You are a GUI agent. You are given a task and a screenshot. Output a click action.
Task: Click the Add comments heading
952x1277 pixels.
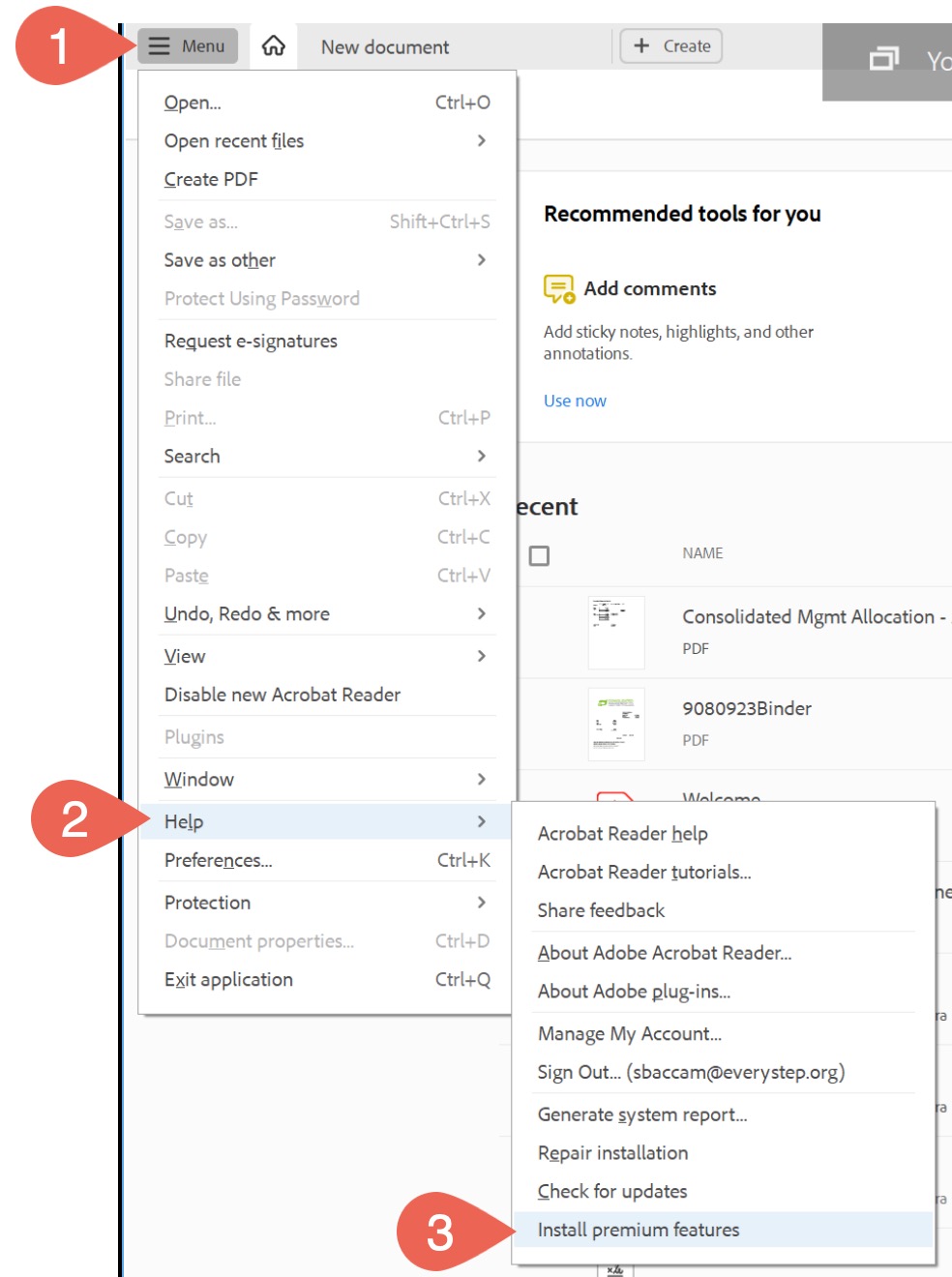650,288
